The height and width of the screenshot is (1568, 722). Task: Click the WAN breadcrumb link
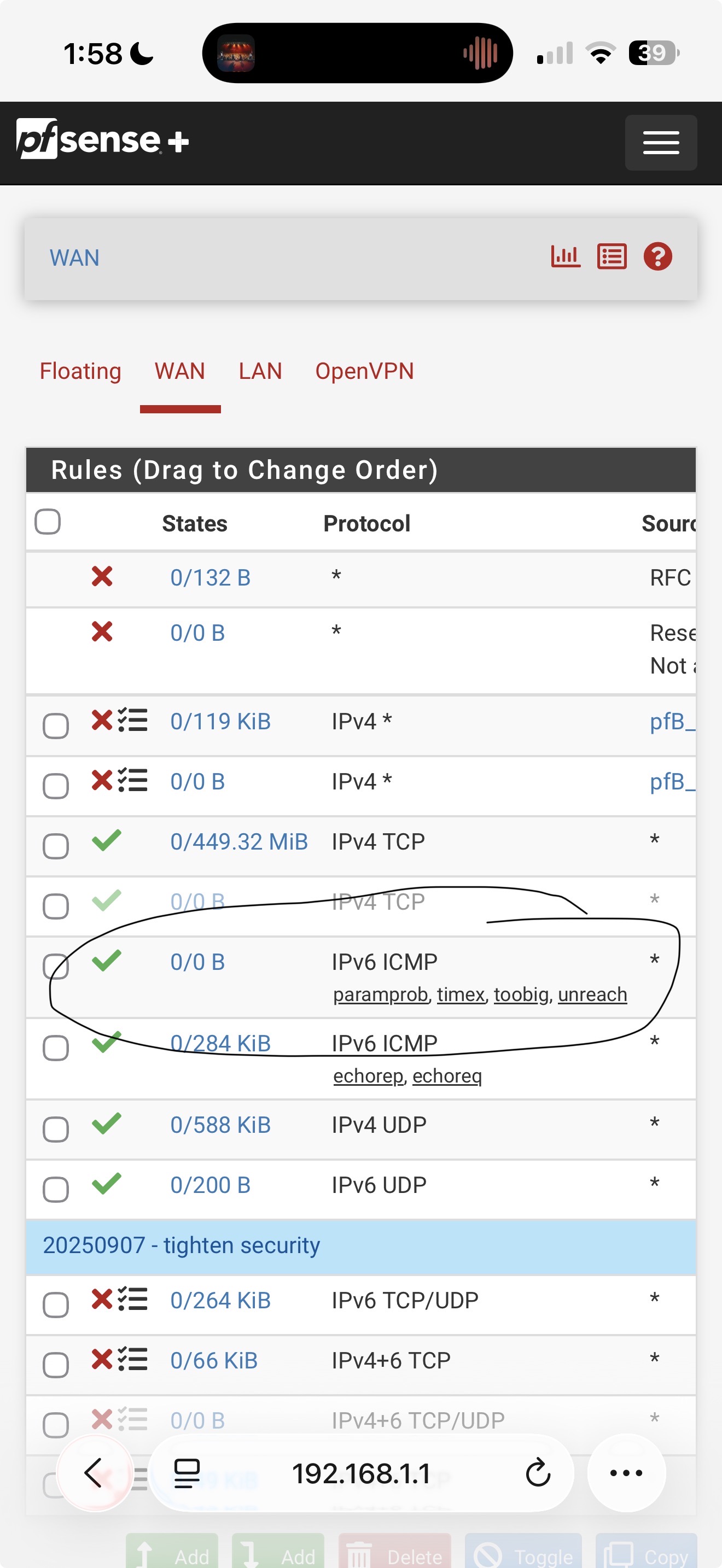pos(74,258)
